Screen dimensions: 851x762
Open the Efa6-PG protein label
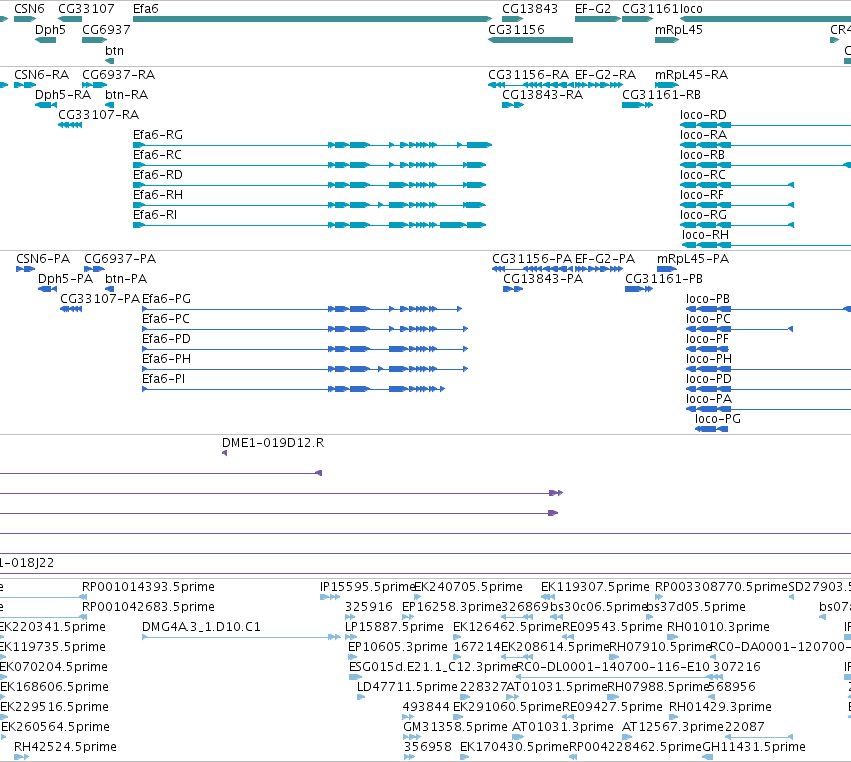(x=167, y=299)
